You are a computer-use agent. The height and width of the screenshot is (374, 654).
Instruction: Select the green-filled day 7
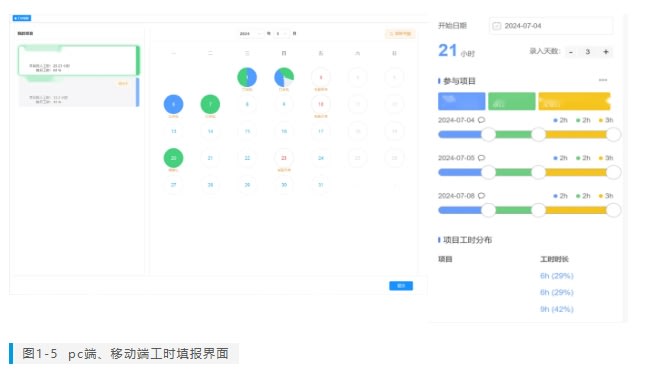(x=210, y=104)
